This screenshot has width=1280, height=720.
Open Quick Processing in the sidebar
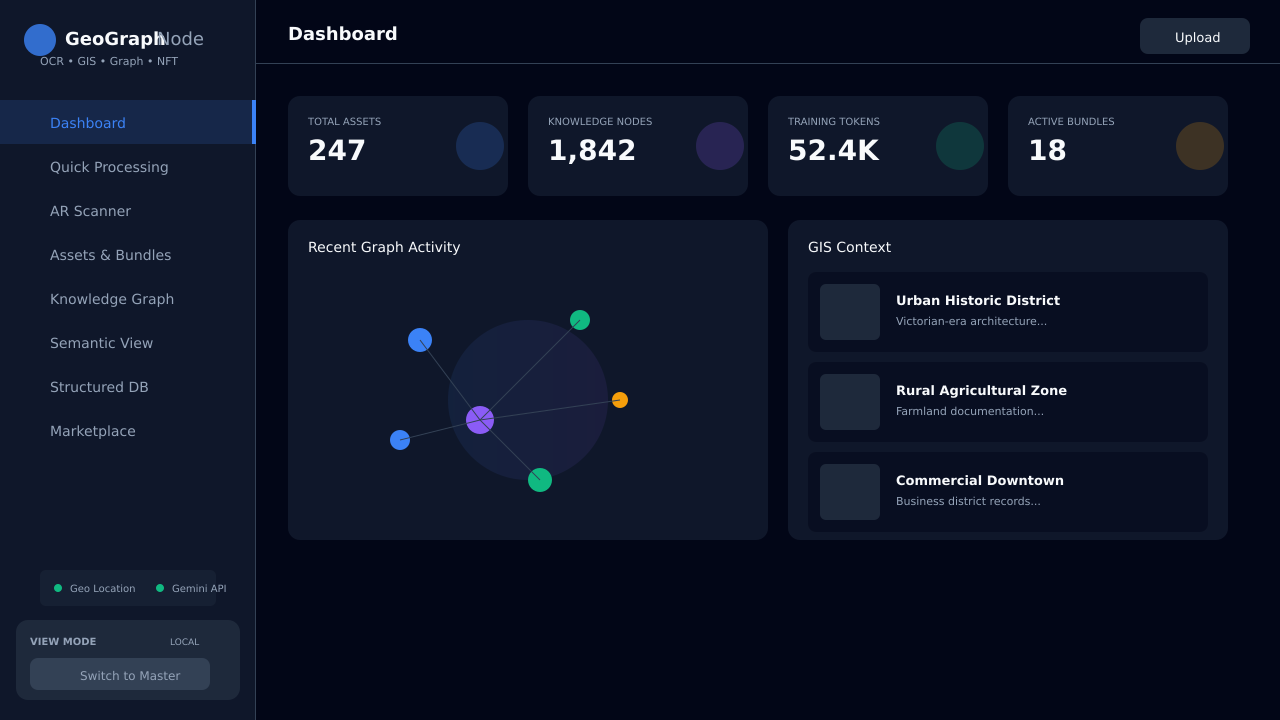tap(109, 167)
